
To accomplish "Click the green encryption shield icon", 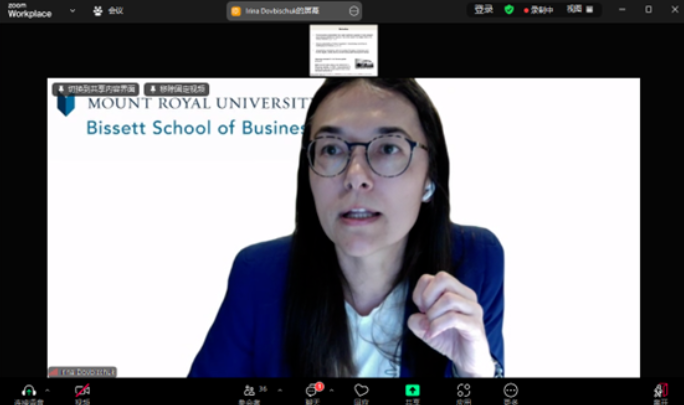I will tap(509, 10).
